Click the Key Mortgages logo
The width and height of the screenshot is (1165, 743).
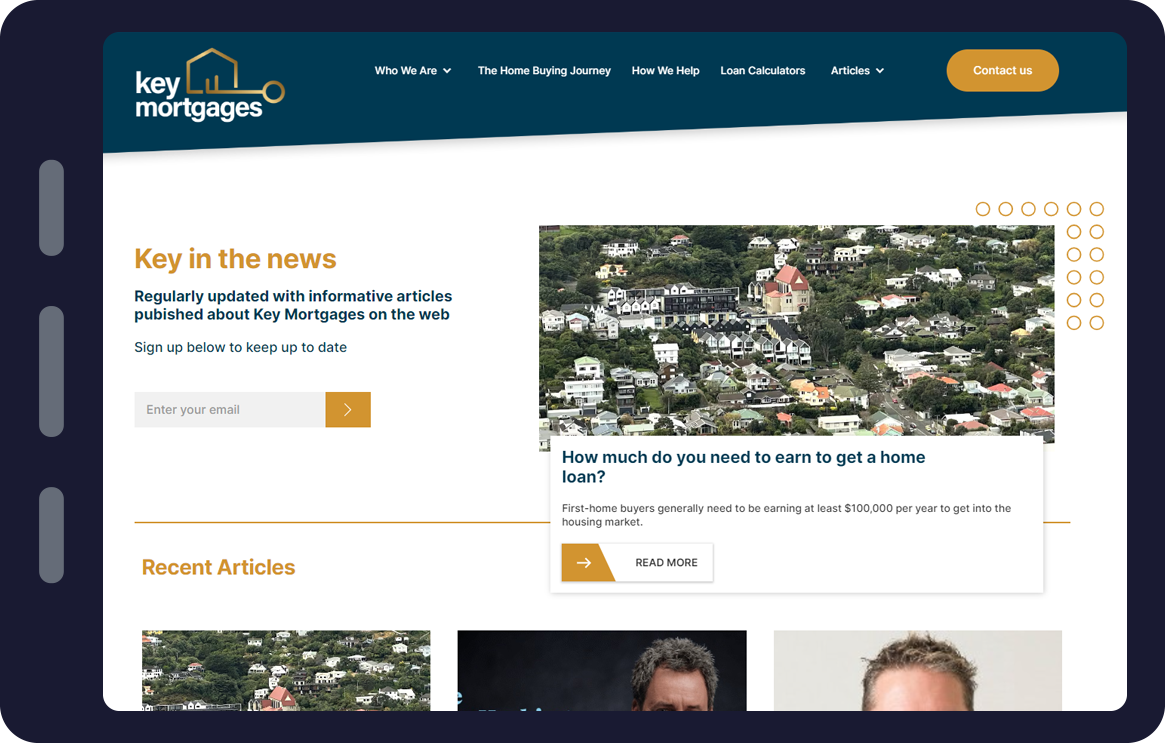coord(209,86)
